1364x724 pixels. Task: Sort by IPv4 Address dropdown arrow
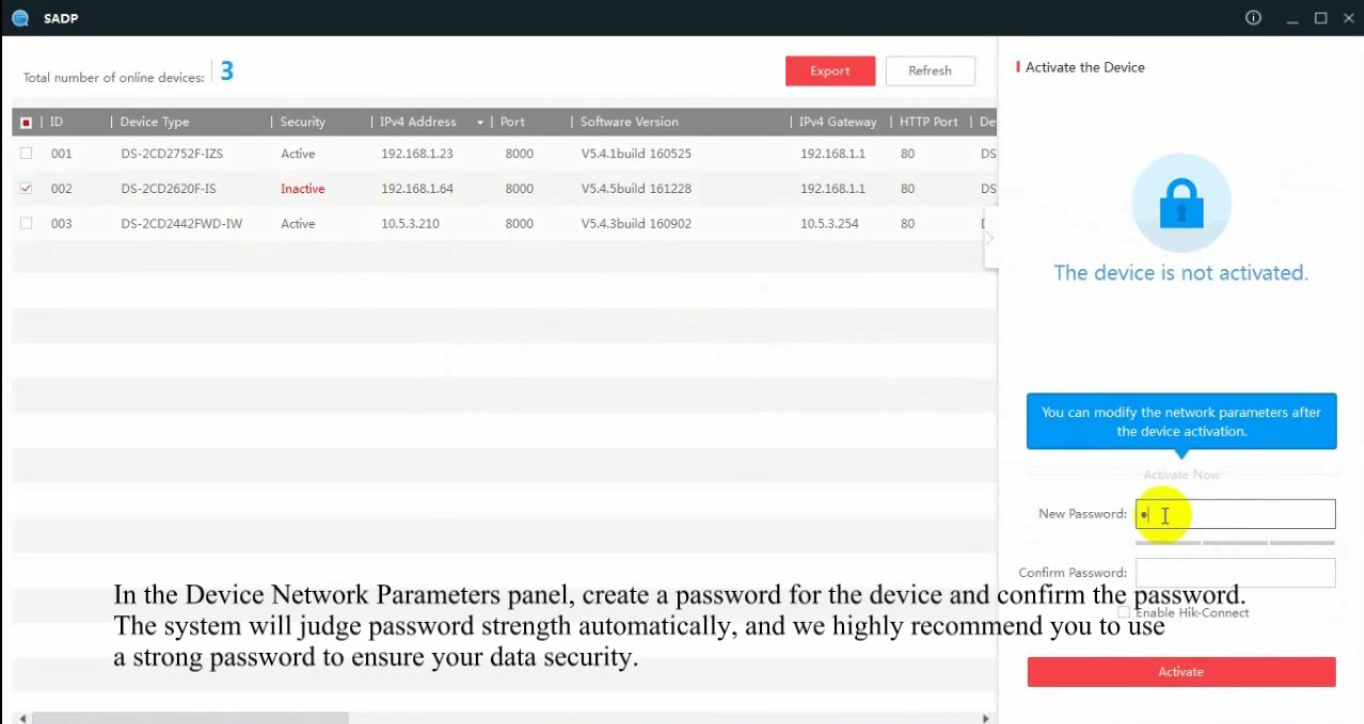click(x=480, y=122)
